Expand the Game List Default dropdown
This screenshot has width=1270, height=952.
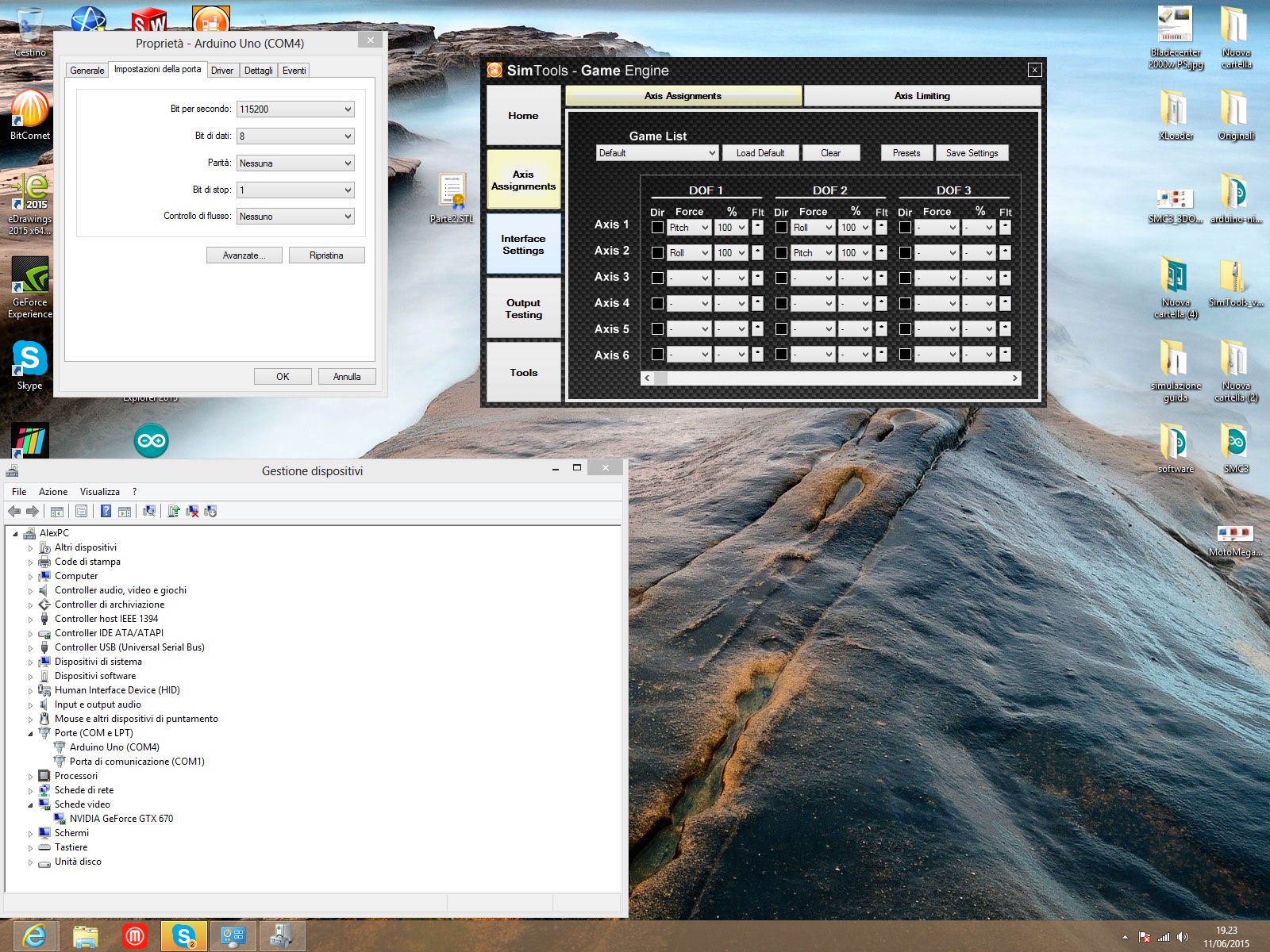(656, 153)
